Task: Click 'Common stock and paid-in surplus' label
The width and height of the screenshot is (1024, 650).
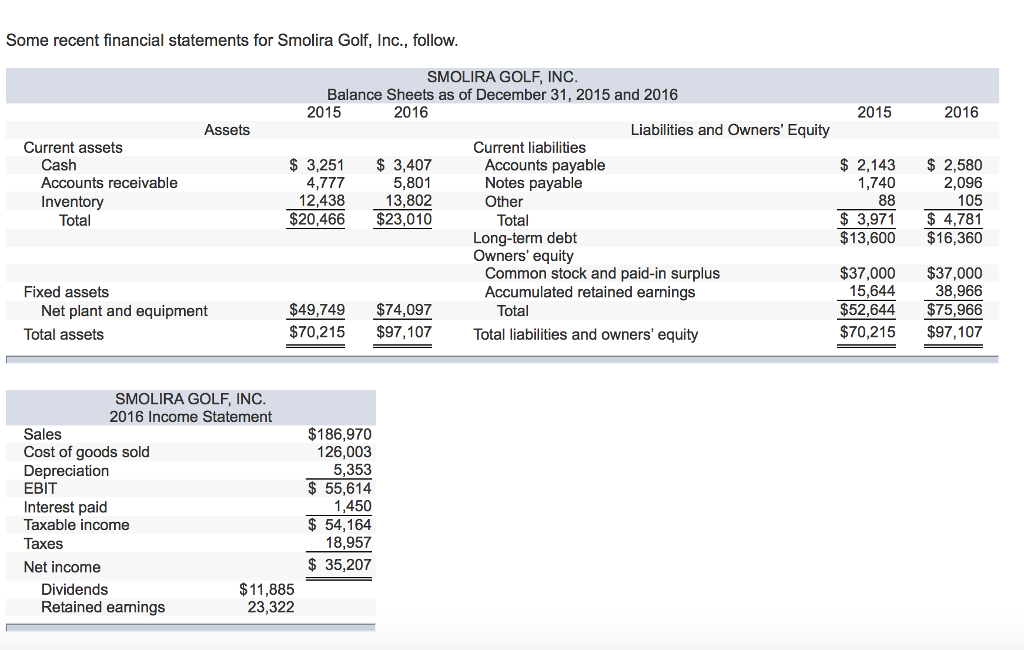Action: pos(602,273)
